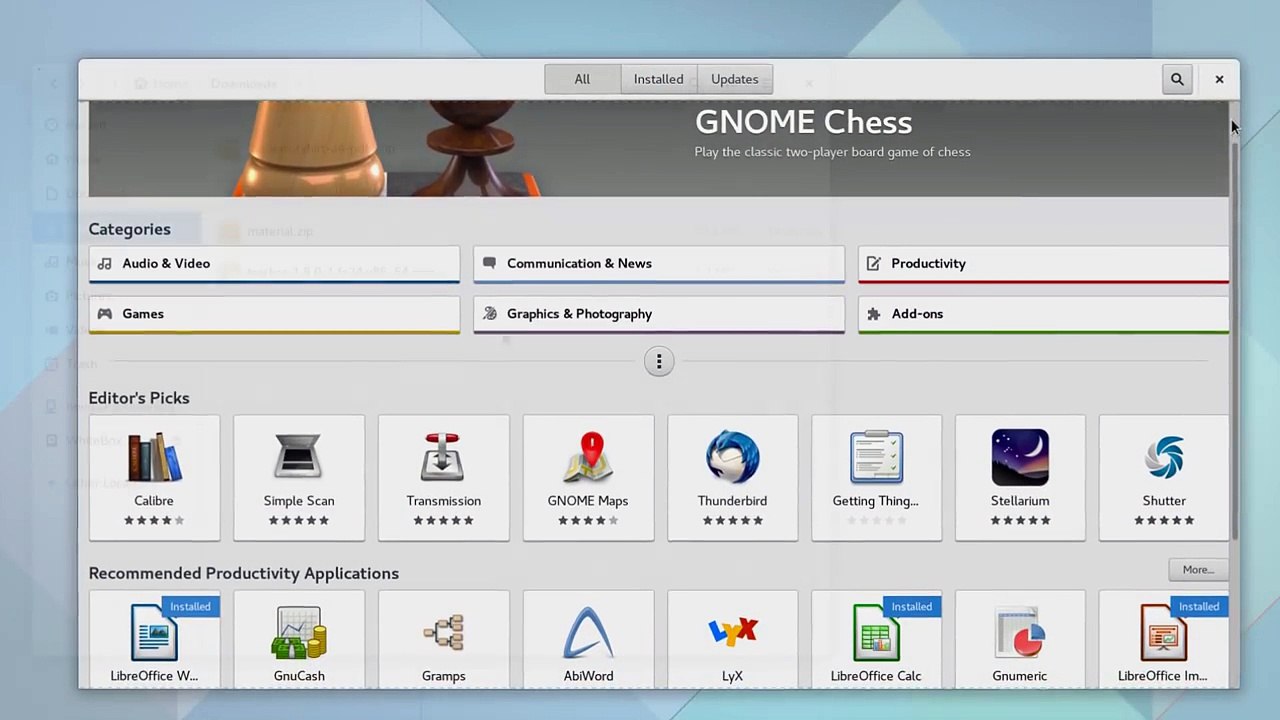1280x720 pixels.
Task: Select the LyX app icon
Action: pyautogui.click(x=732, y=633)
